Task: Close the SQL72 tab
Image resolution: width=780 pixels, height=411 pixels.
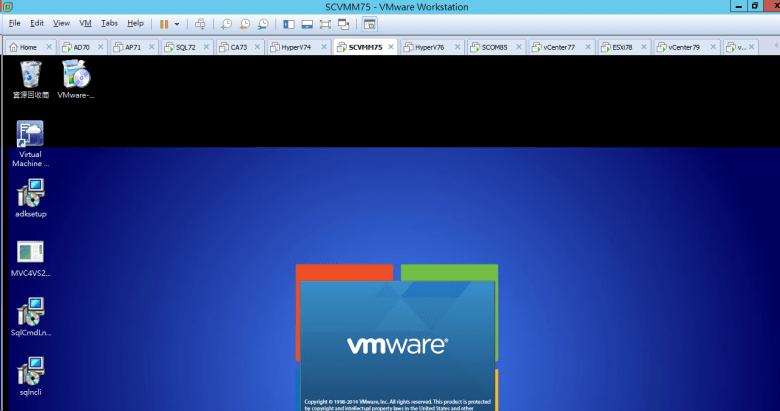Action: click(204, 47)
